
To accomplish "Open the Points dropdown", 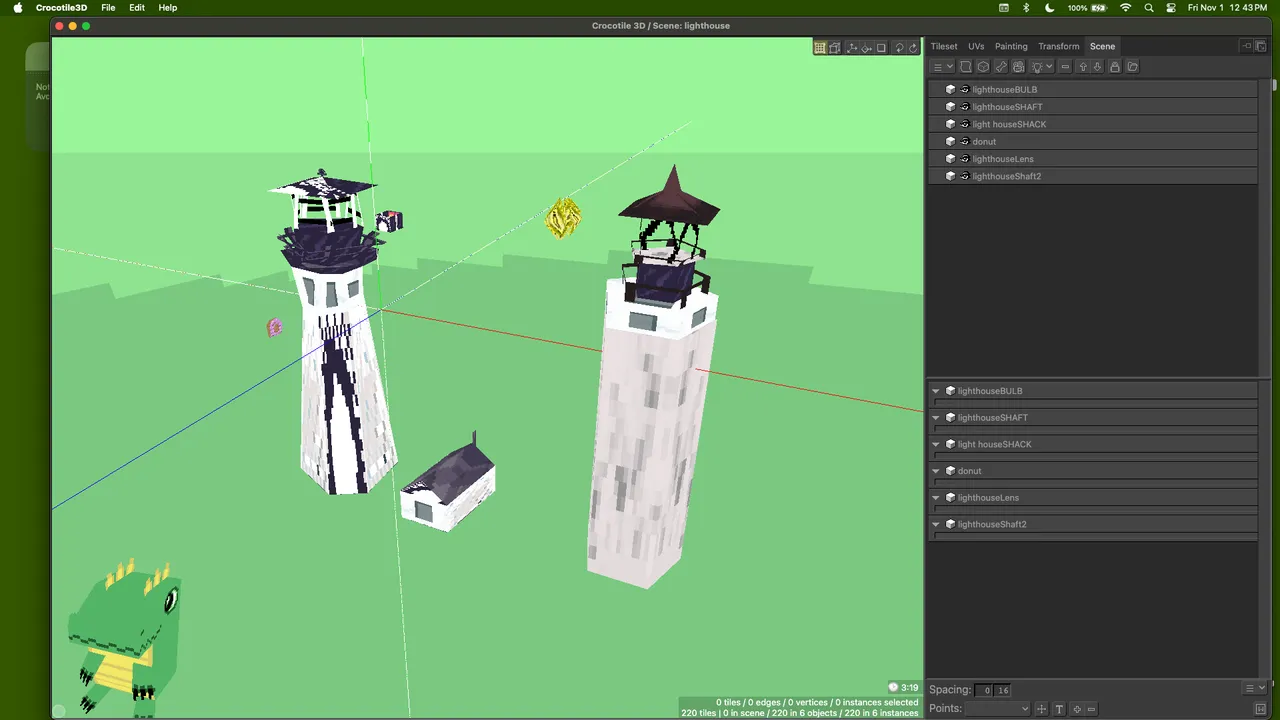I will click(997, 709).
